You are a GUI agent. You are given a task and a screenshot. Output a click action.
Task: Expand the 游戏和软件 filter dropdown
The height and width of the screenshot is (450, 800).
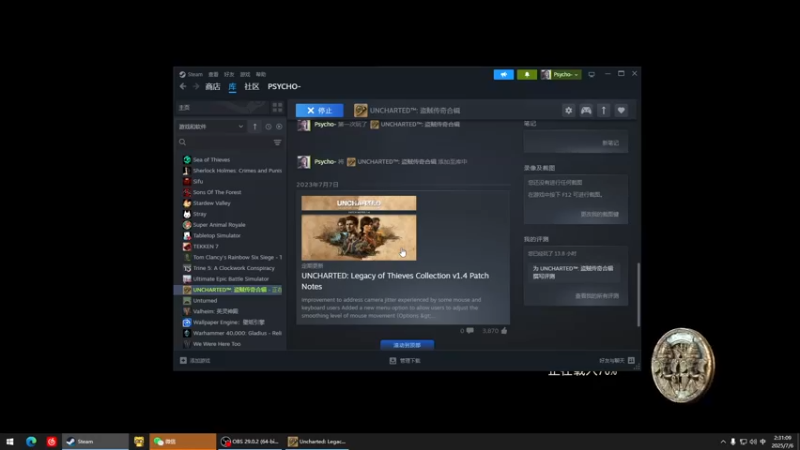pos(211,127)
